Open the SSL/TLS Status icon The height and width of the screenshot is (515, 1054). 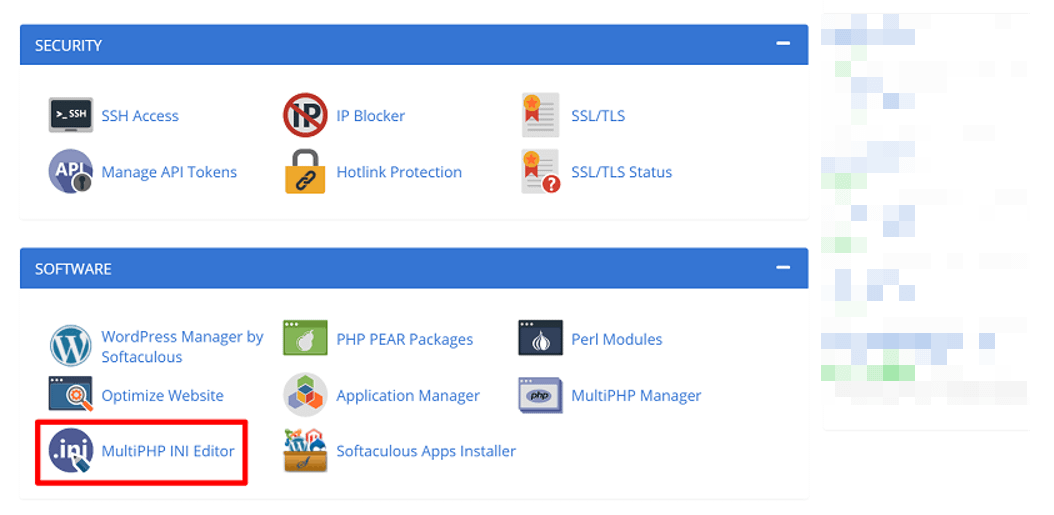[x=540, y=172]
